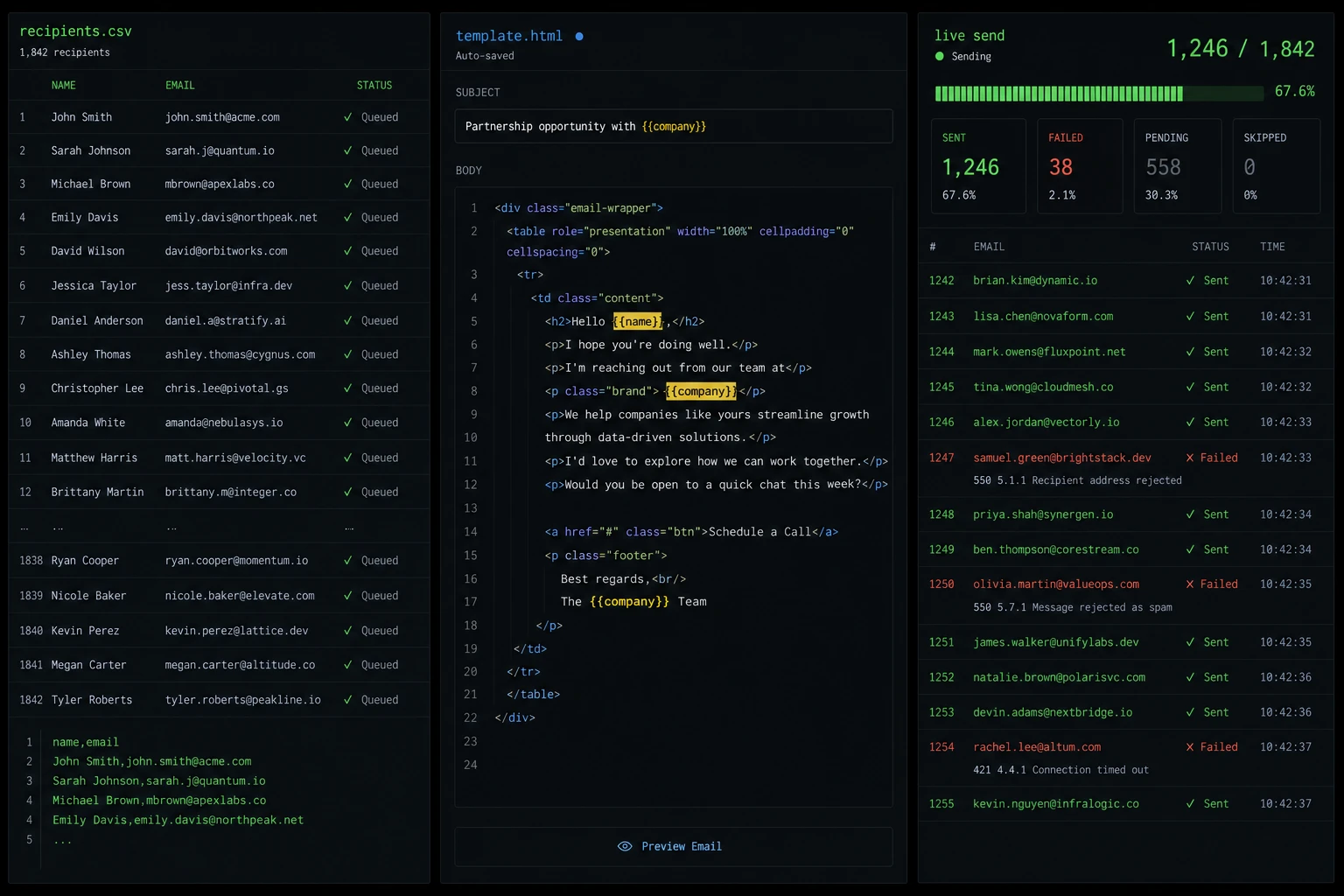Open the template.html tab

509,36
